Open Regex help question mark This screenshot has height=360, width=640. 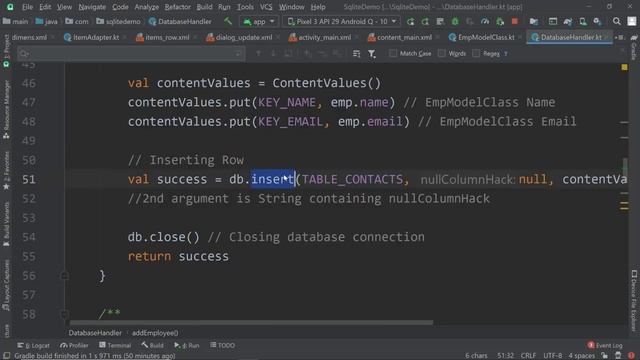[506, 53]
